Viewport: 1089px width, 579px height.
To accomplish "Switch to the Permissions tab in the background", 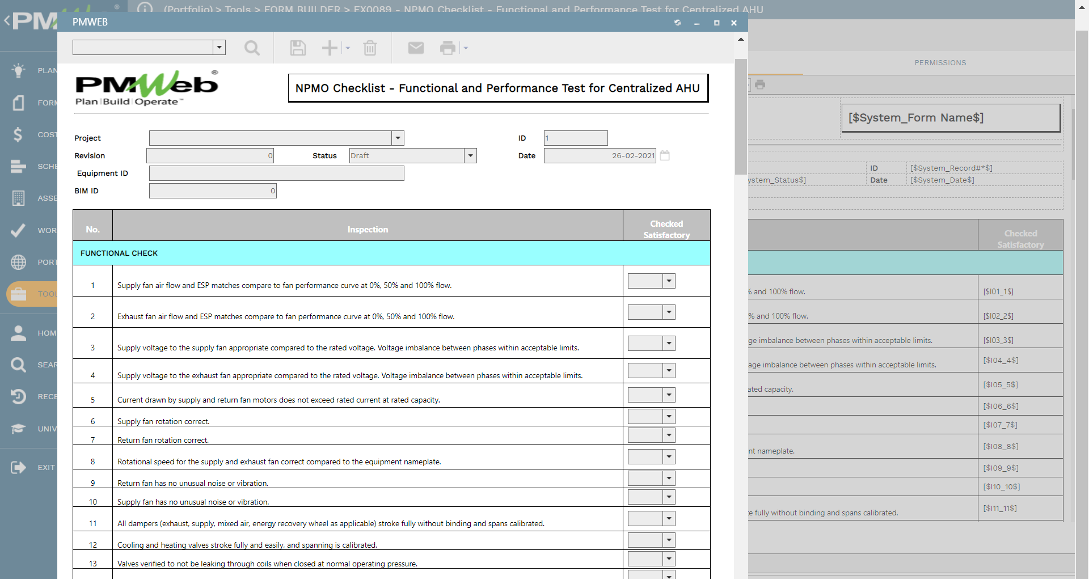I will 940,62.
